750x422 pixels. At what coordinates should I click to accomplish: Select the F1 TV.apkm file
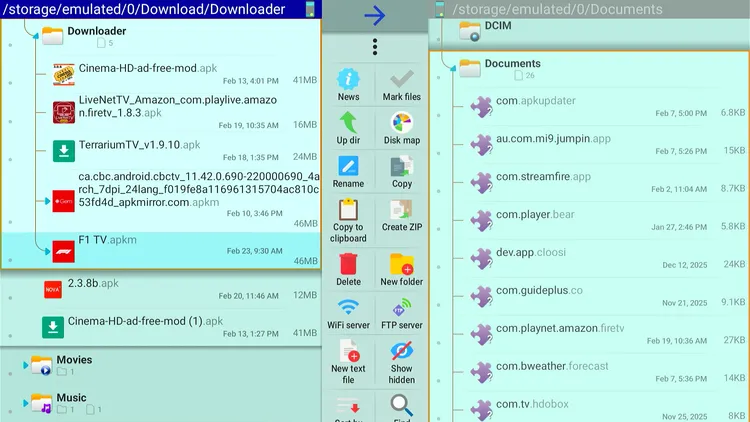click(161, 251)
